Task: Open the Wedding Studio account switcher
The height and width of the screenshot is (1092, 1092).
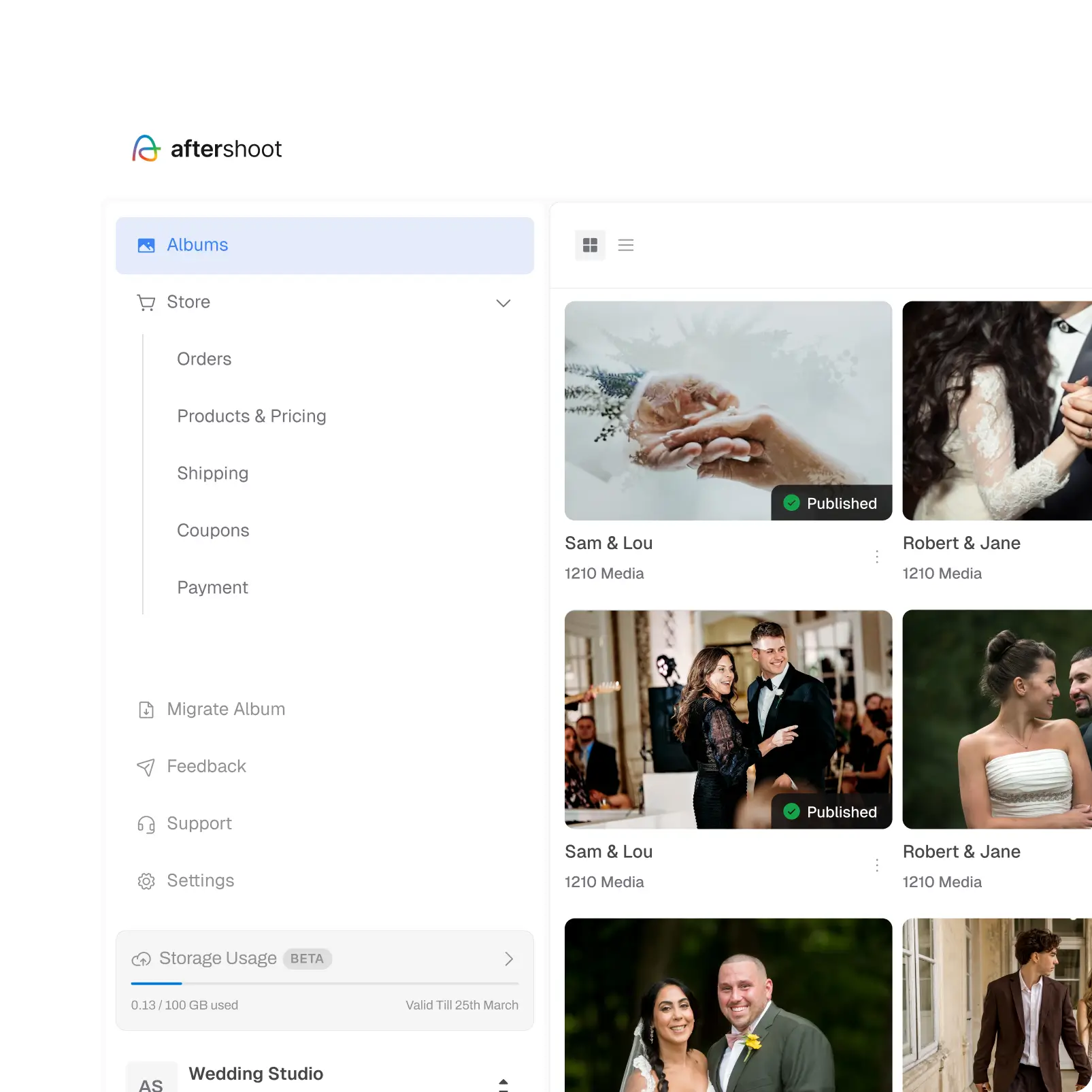Action: coord(503,1083)
